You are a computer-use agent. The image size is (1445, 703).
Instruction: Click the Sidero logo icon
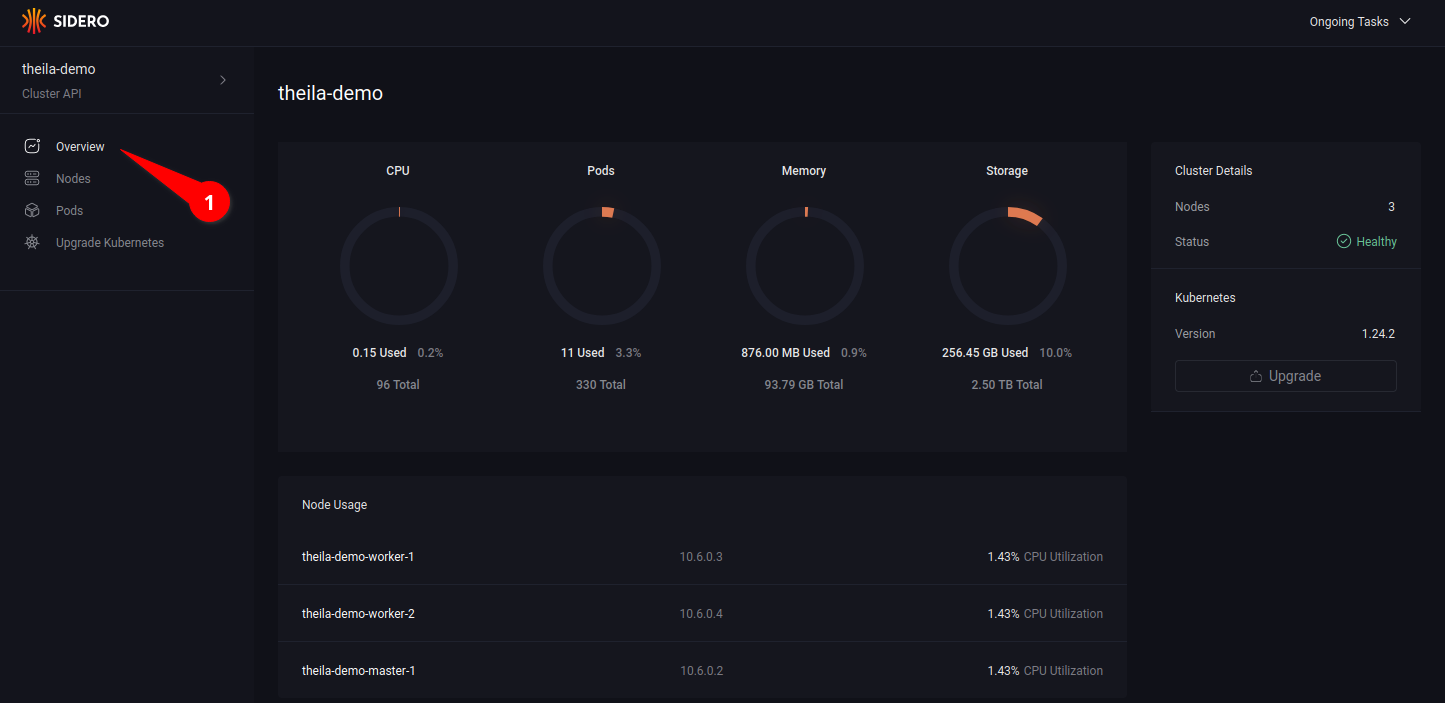(x=34, y=20)
